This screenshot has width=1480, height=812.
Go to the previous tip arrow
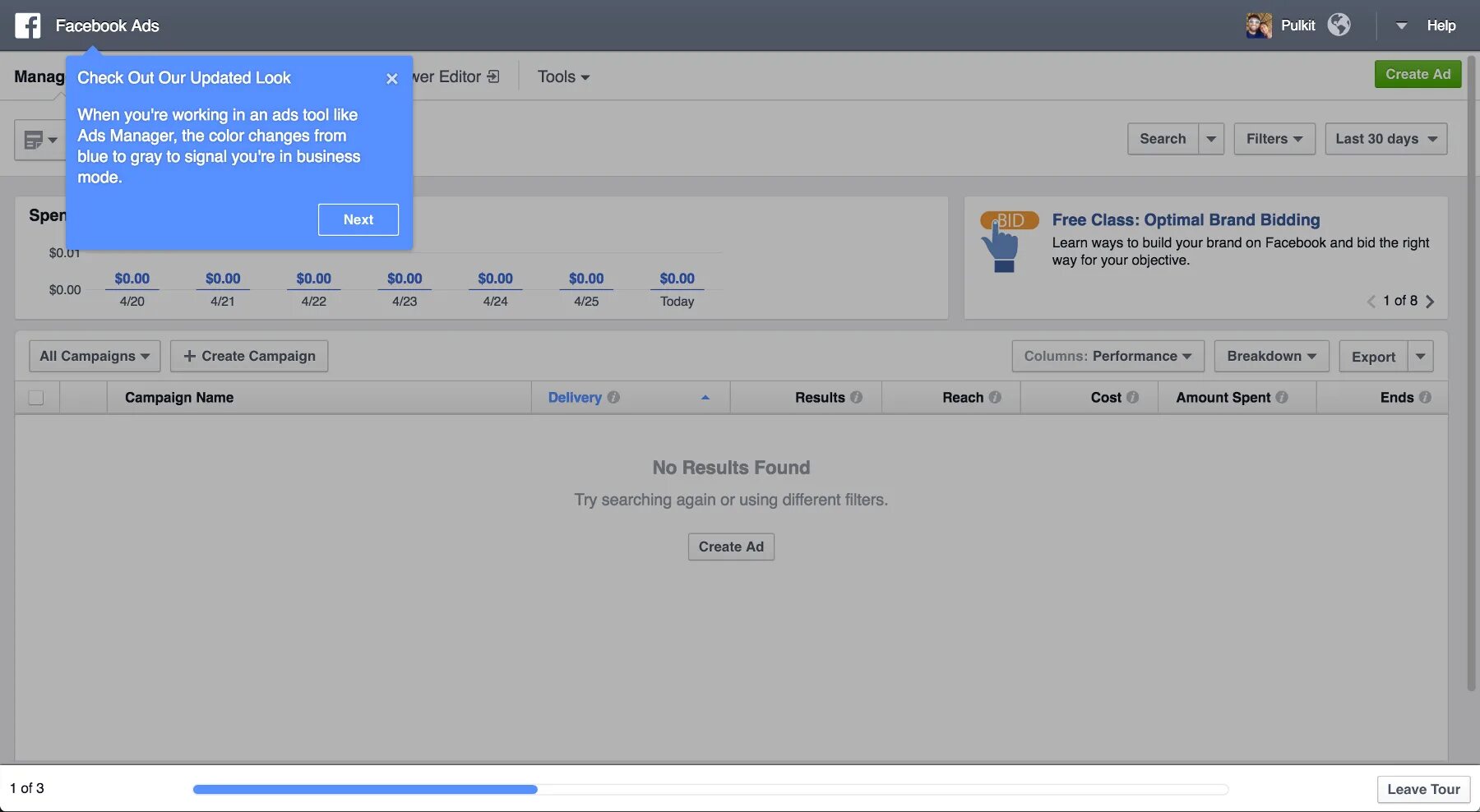pos(1371,302)
